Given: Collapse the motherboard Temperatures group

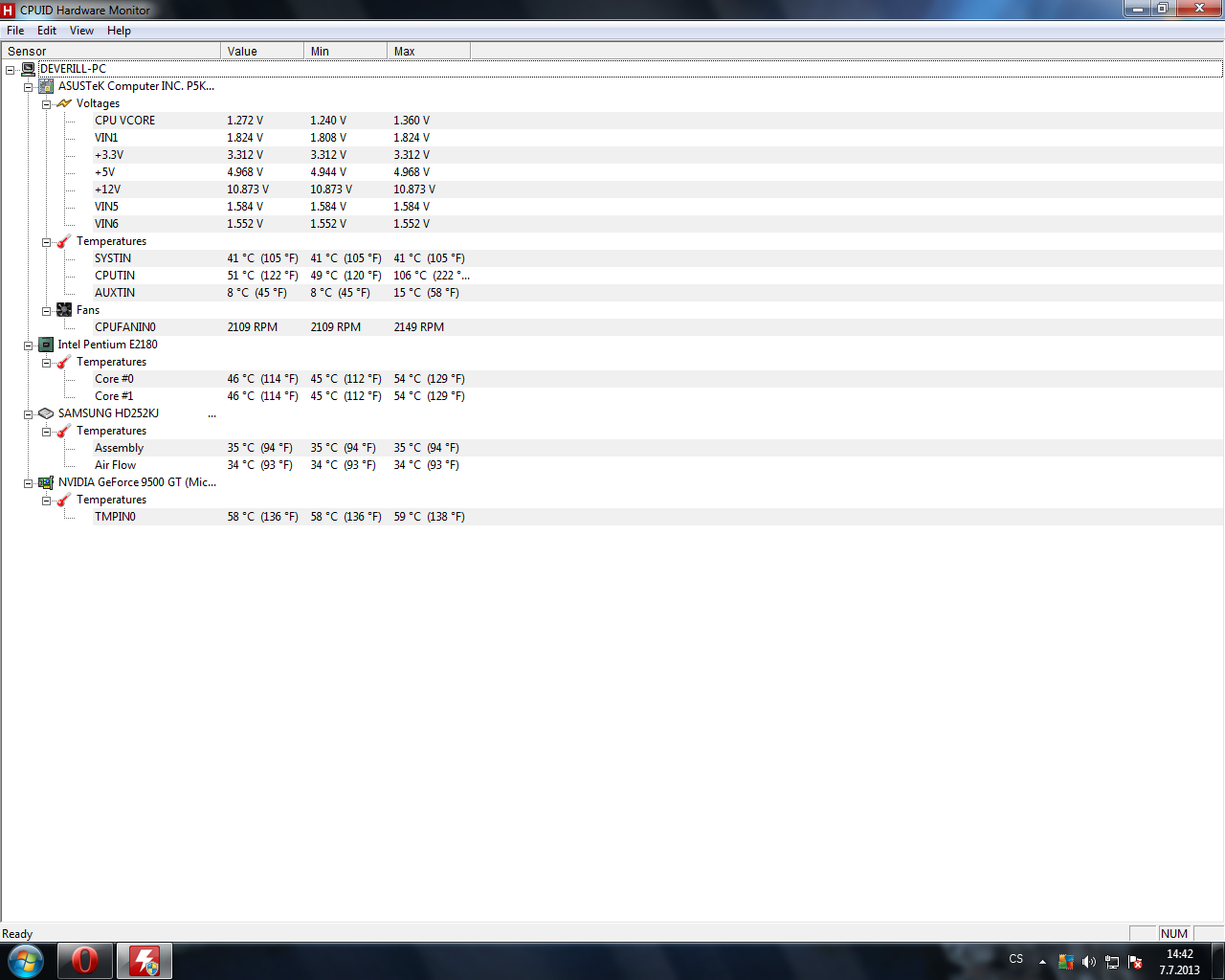Looking at the screenshot, I should 46,242.
